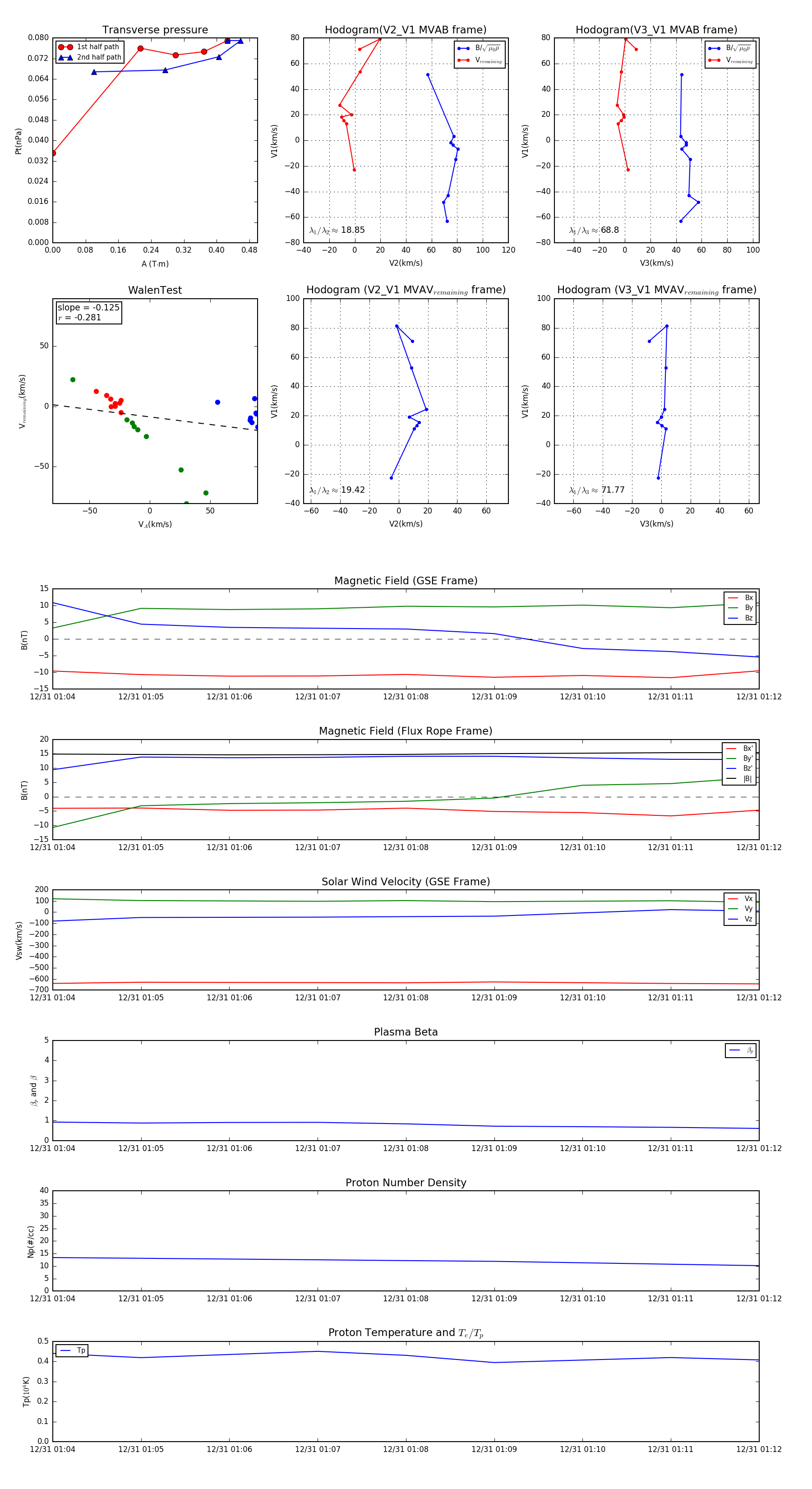Image resolution: width=812 pixels, height=1489 pixels.
Task: Click the 'Hodogram(V2_V1 MVAB frame)' title
Action: click(x=406, y=30)
